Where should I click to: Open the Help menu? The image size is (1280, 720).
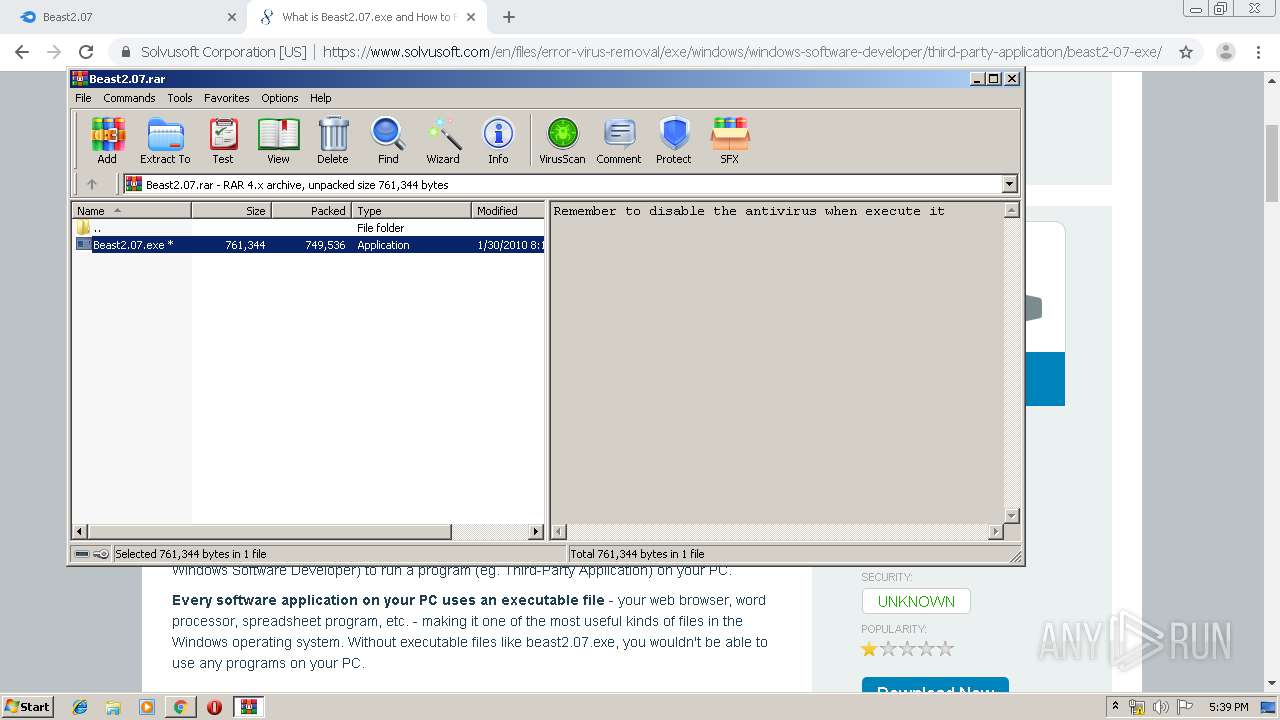320,98
